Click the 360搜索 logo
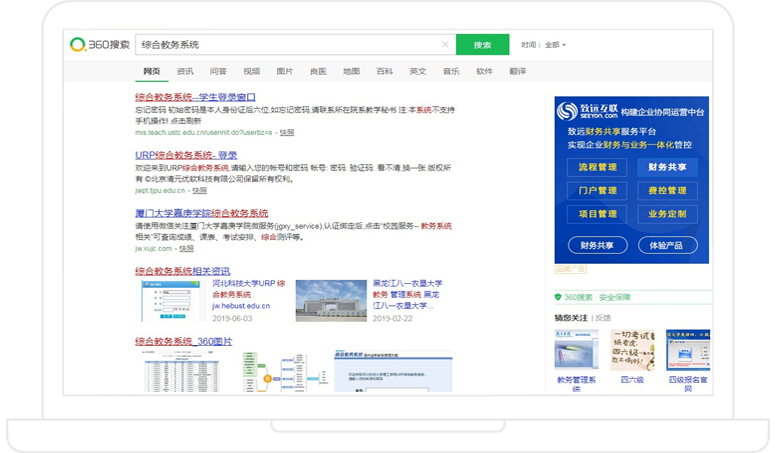Image resolution: width=776 pixels, height=453 pixels. 99,45
